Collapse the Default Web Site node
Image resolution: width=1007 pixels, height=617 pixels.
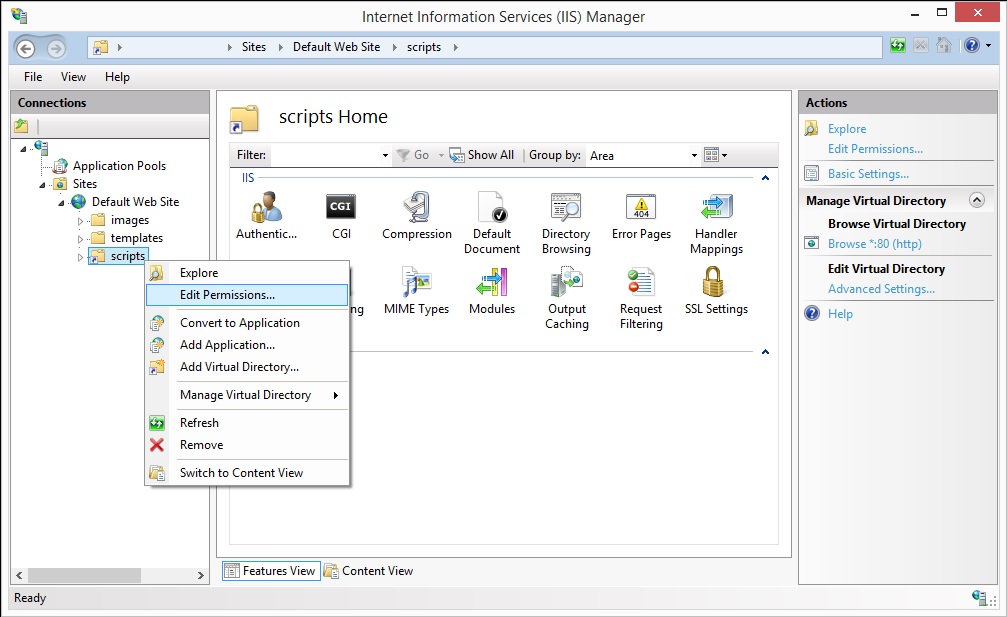[61, 203]
